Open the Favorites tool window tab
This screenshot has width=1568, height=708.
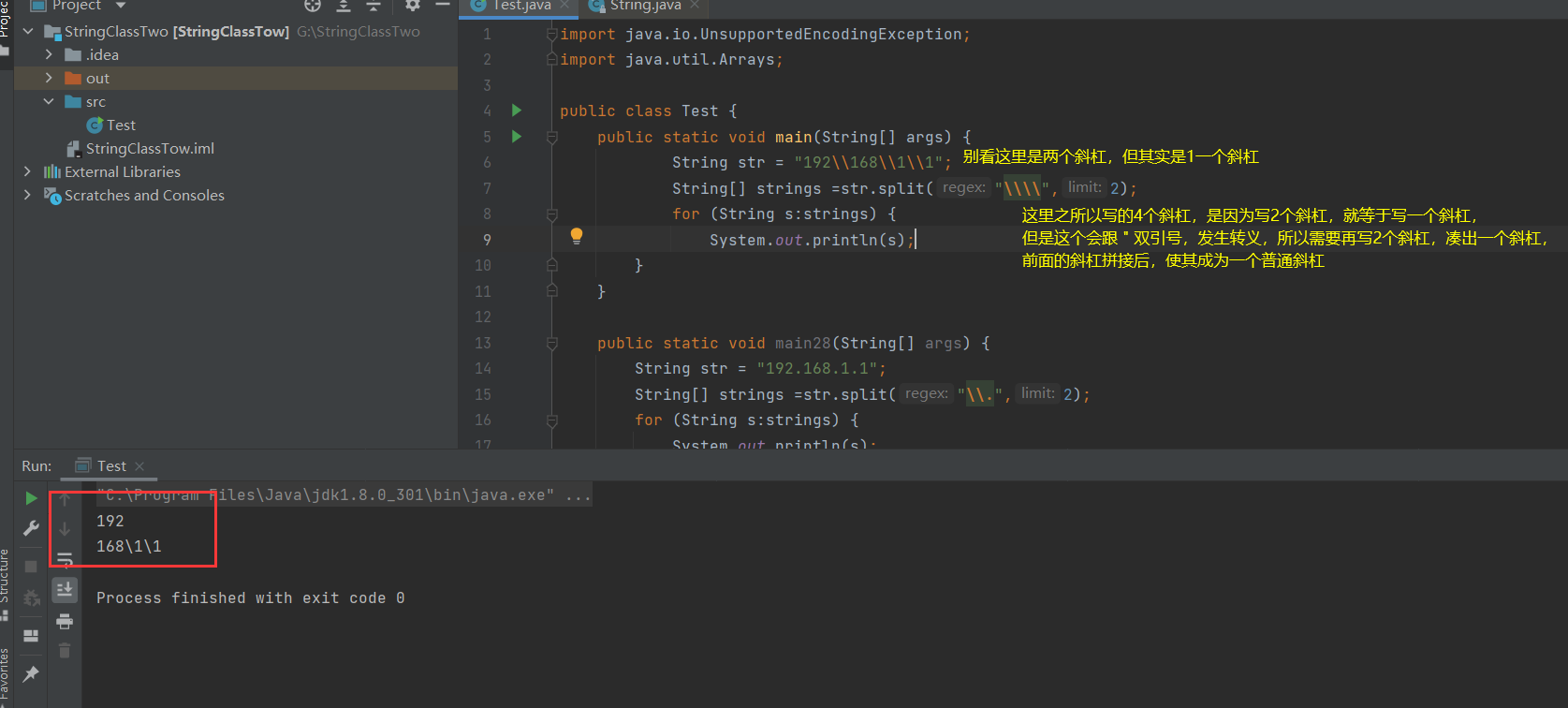click(x=5, y=676)
